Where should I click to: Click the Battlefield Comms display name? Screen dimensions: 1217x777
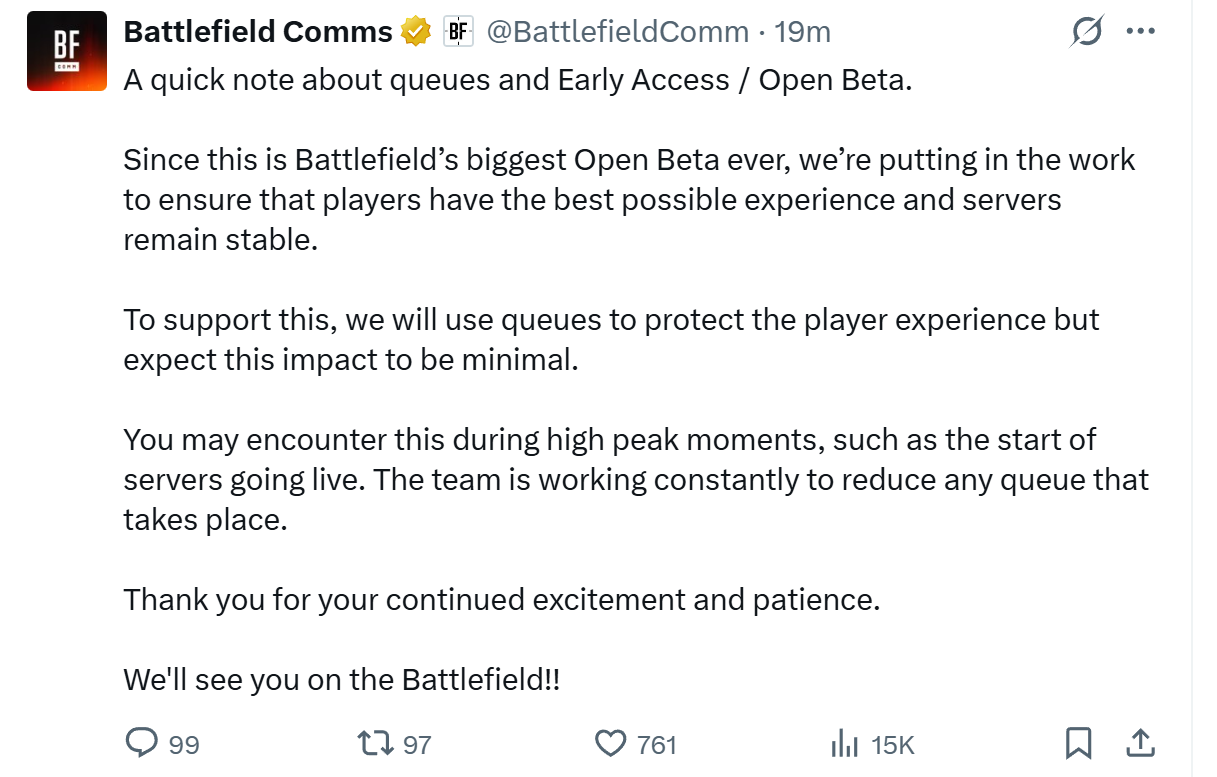(x=258, y=32)
